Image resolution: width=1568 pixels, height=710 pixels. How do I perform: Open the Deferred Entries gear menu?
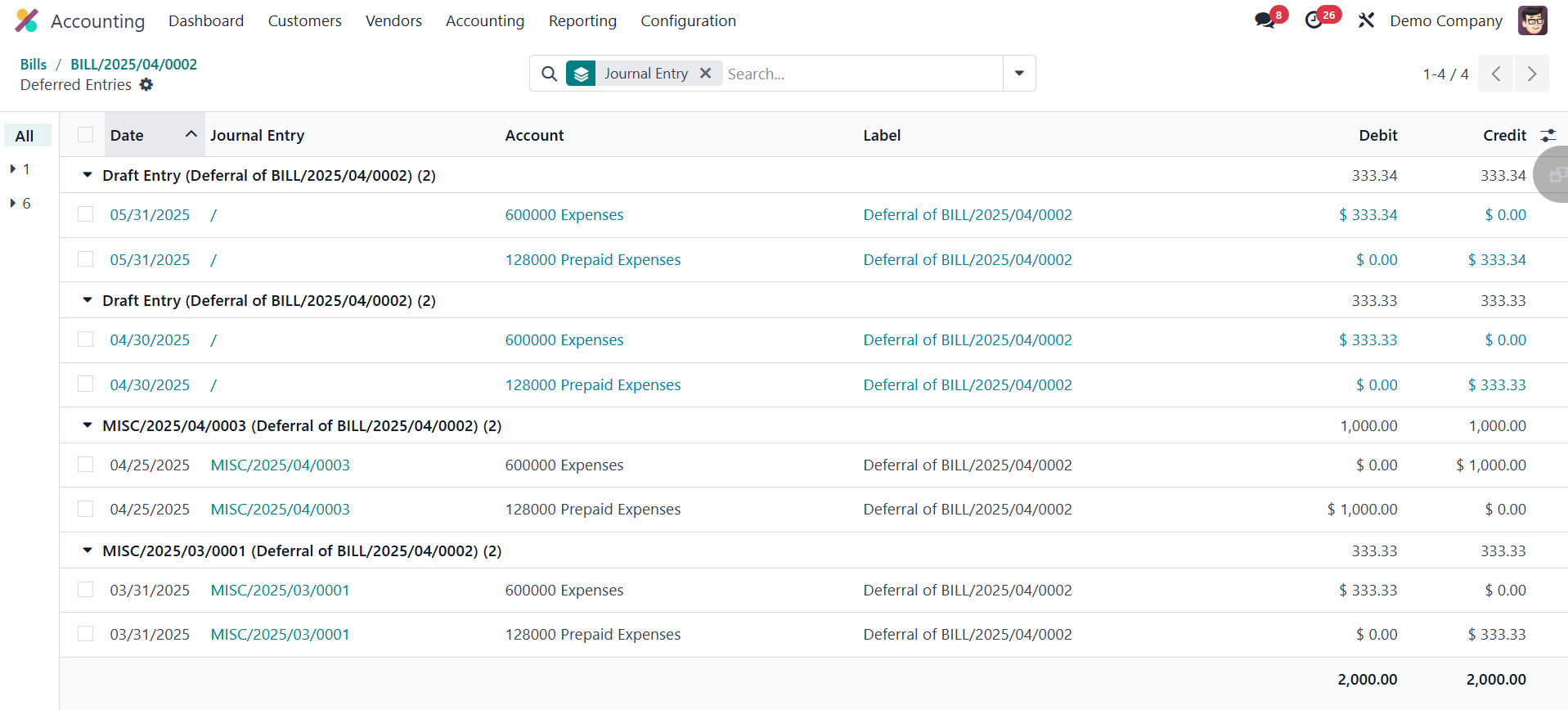[146, 85]
